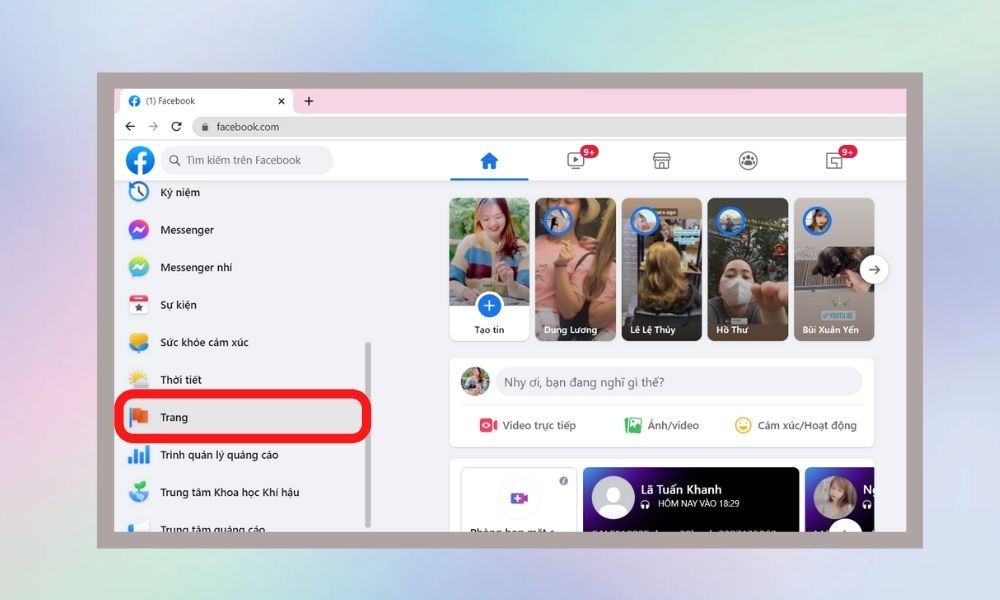The width and height of the screenshot is (1000, 600).
Task: Click the Facebook logo icon
Action: point(140,160)
